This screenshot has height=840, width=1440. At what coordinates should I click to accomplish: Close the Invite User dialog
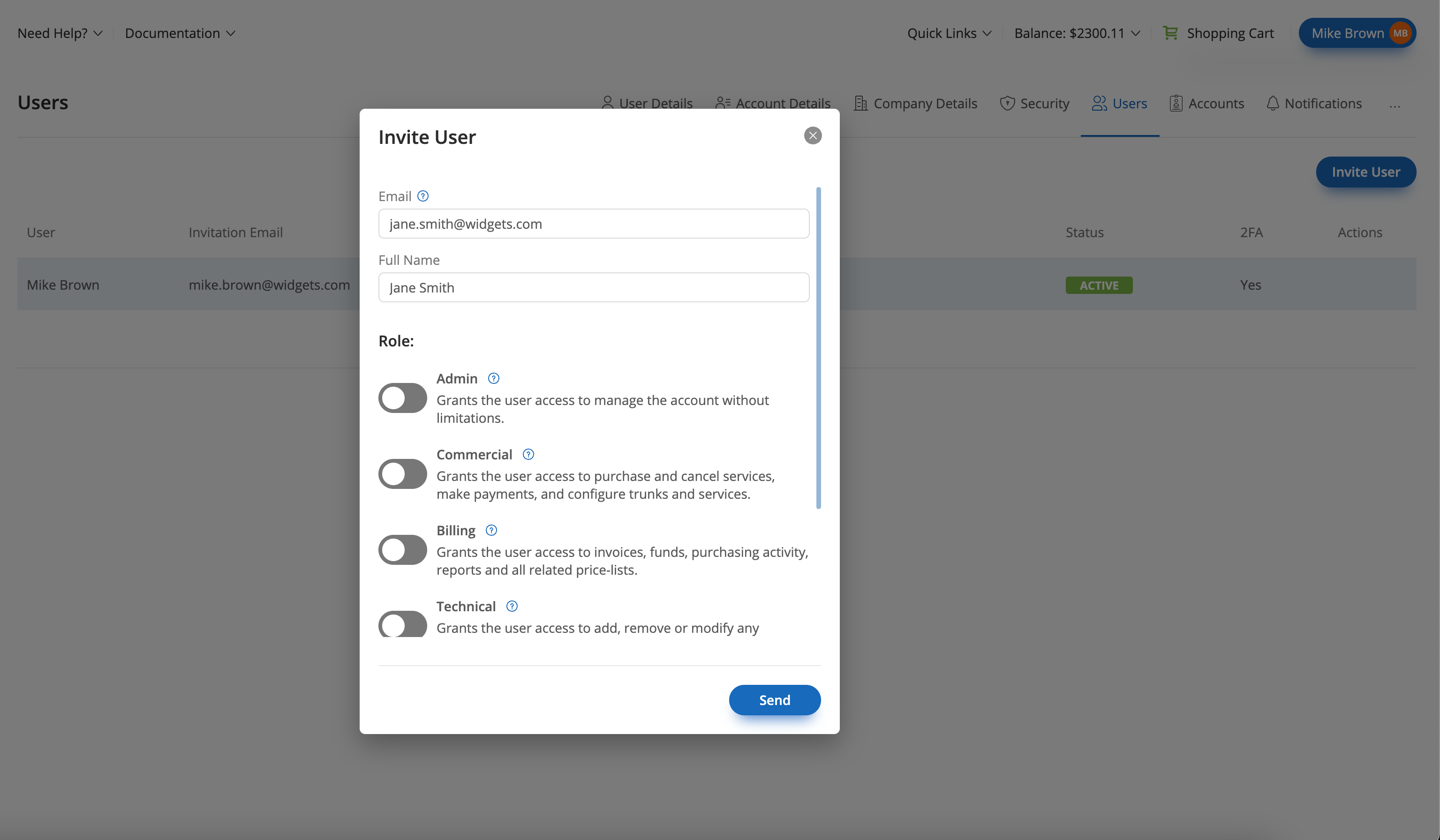[x=813, y=135]
